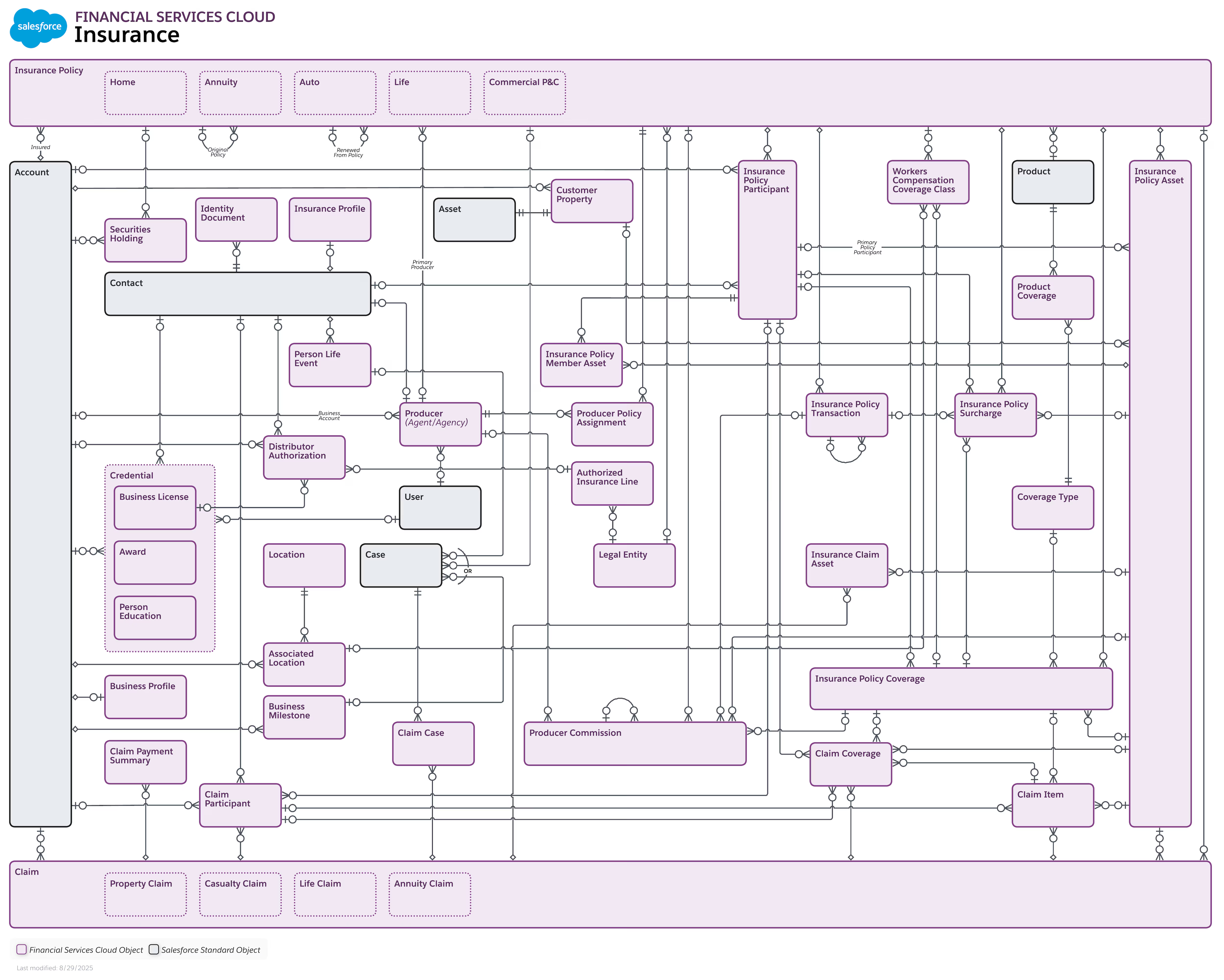1224x980 pixels.
Task: Click the Securities Holding entity
Action: point(145,240)
